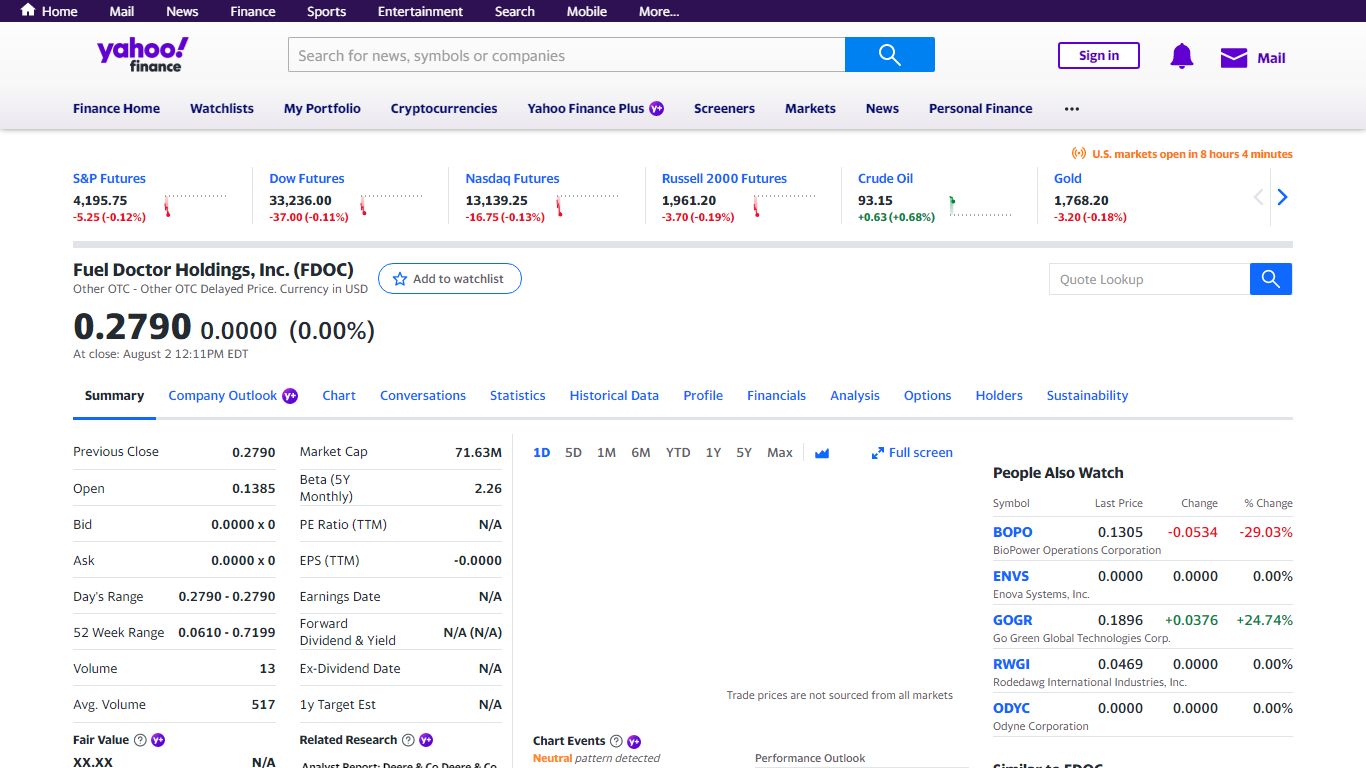Click inside the main search field
Screen dimensions: 1366x768
566,55
